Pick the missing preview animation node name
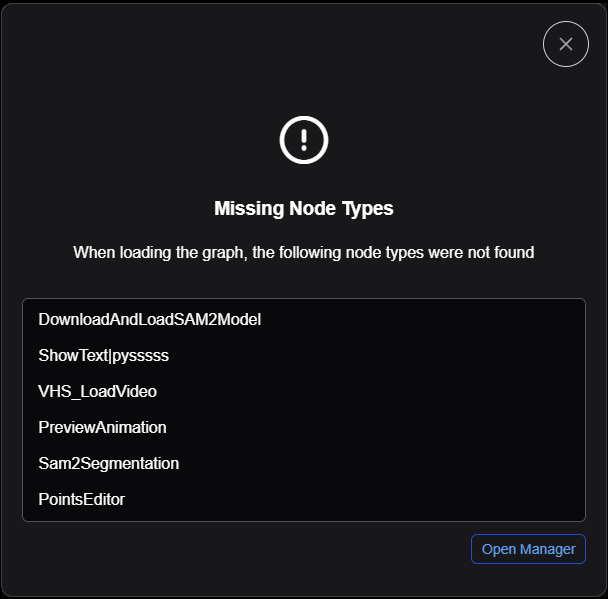This screenshot has height=599, width=608. (x=103, y=428)
